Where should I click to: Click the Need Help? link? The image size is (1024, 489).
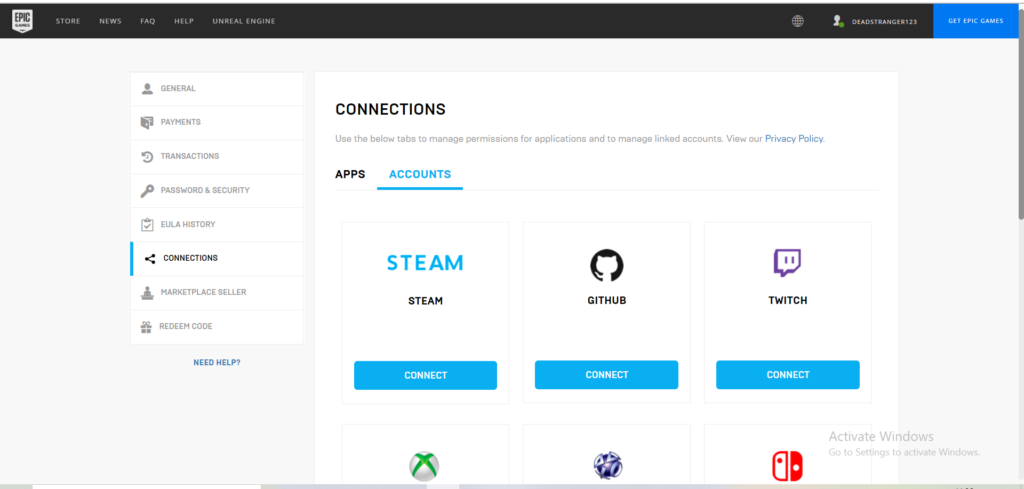coord(217,362)
